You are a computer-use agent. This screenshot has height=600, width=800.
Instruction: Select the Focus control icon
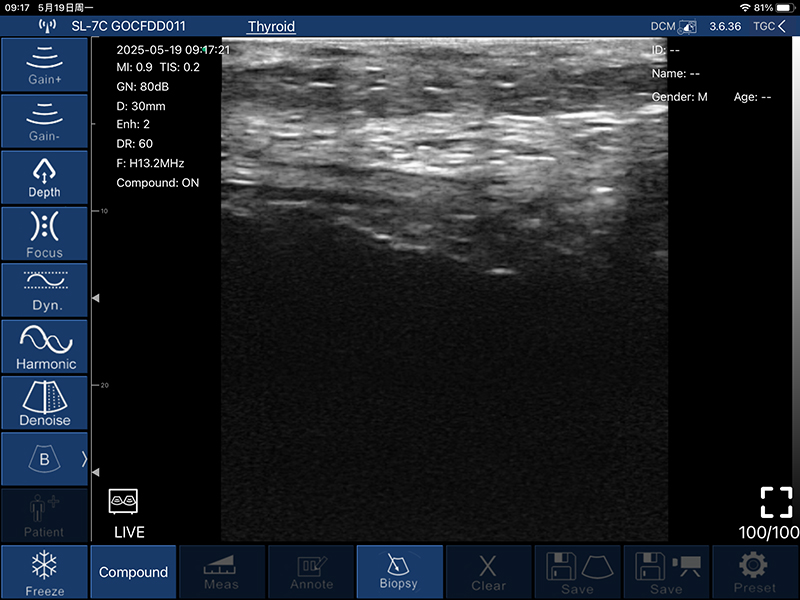[x=44, y=234]
